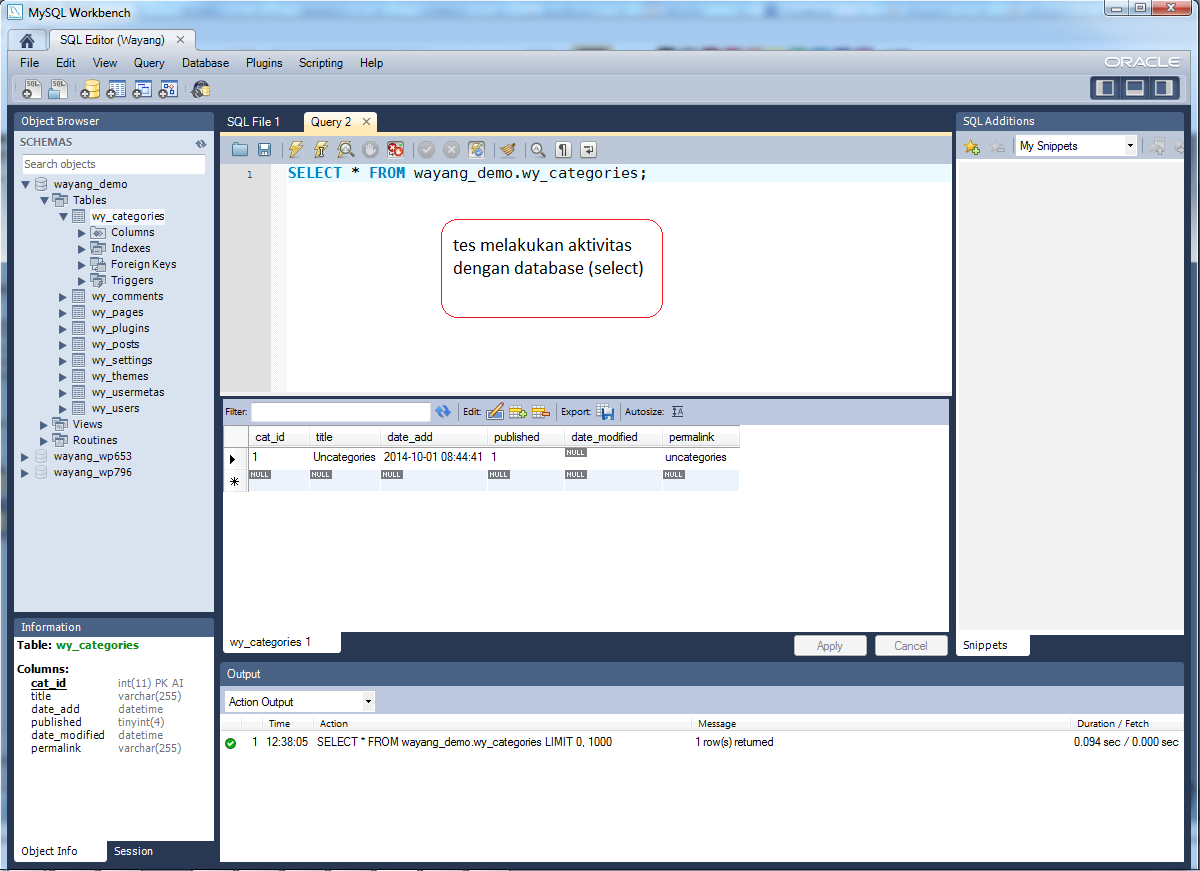Click the Explain query magnifier-lightning icon
1200x871 pixels.
[346, 150]
